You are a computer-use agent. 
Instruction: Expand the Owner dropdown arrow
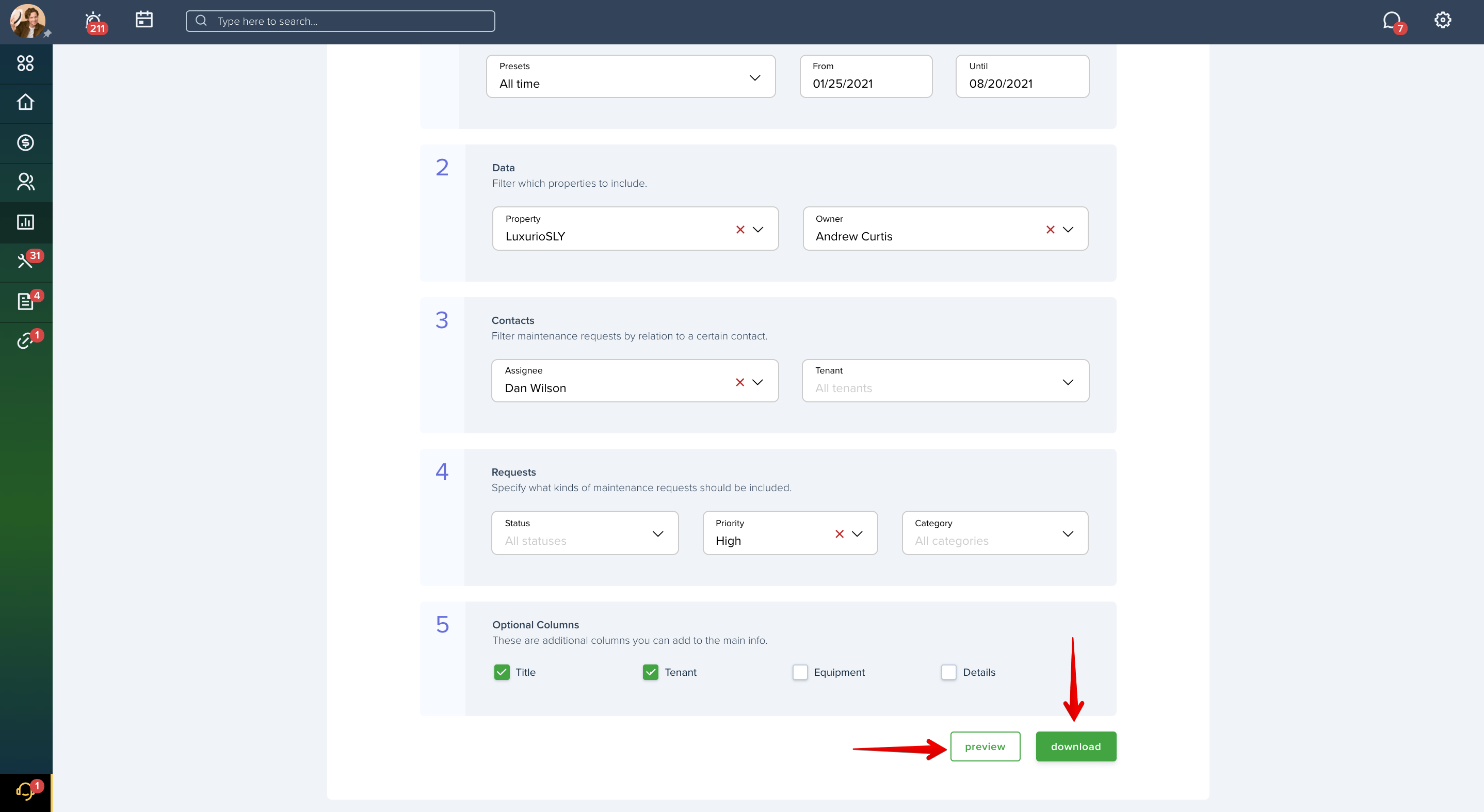(x=1068, y=230)
